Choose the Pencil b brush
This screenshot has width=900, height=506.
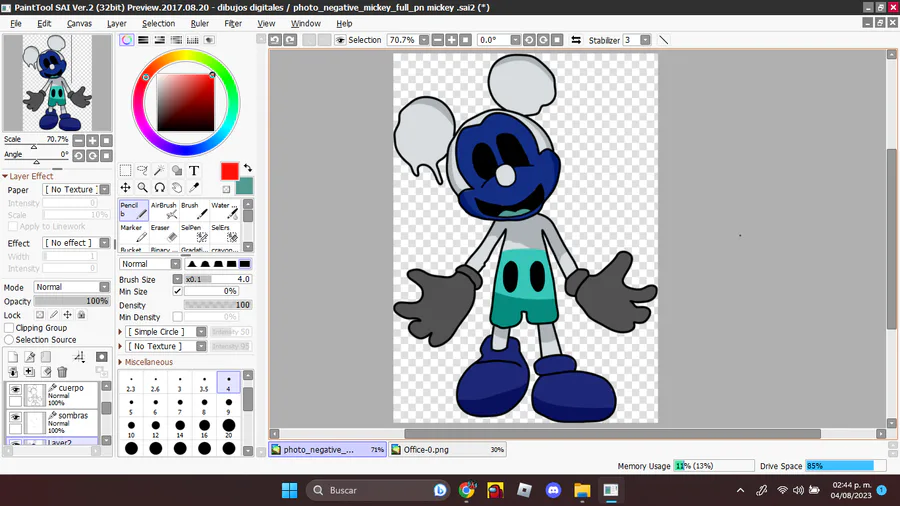click(x=134, y=210)
